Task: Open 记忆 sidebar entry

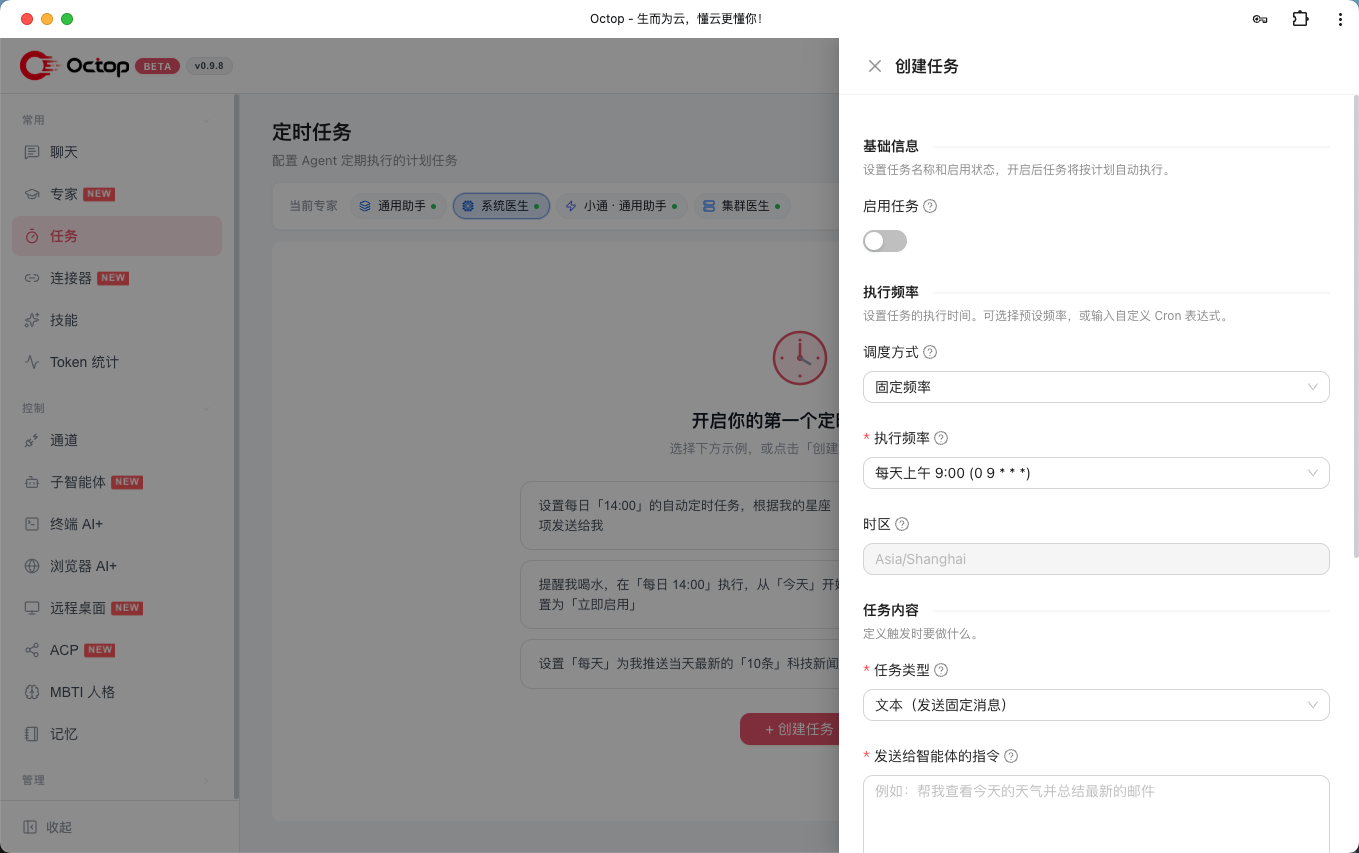Action: point(117,734)
